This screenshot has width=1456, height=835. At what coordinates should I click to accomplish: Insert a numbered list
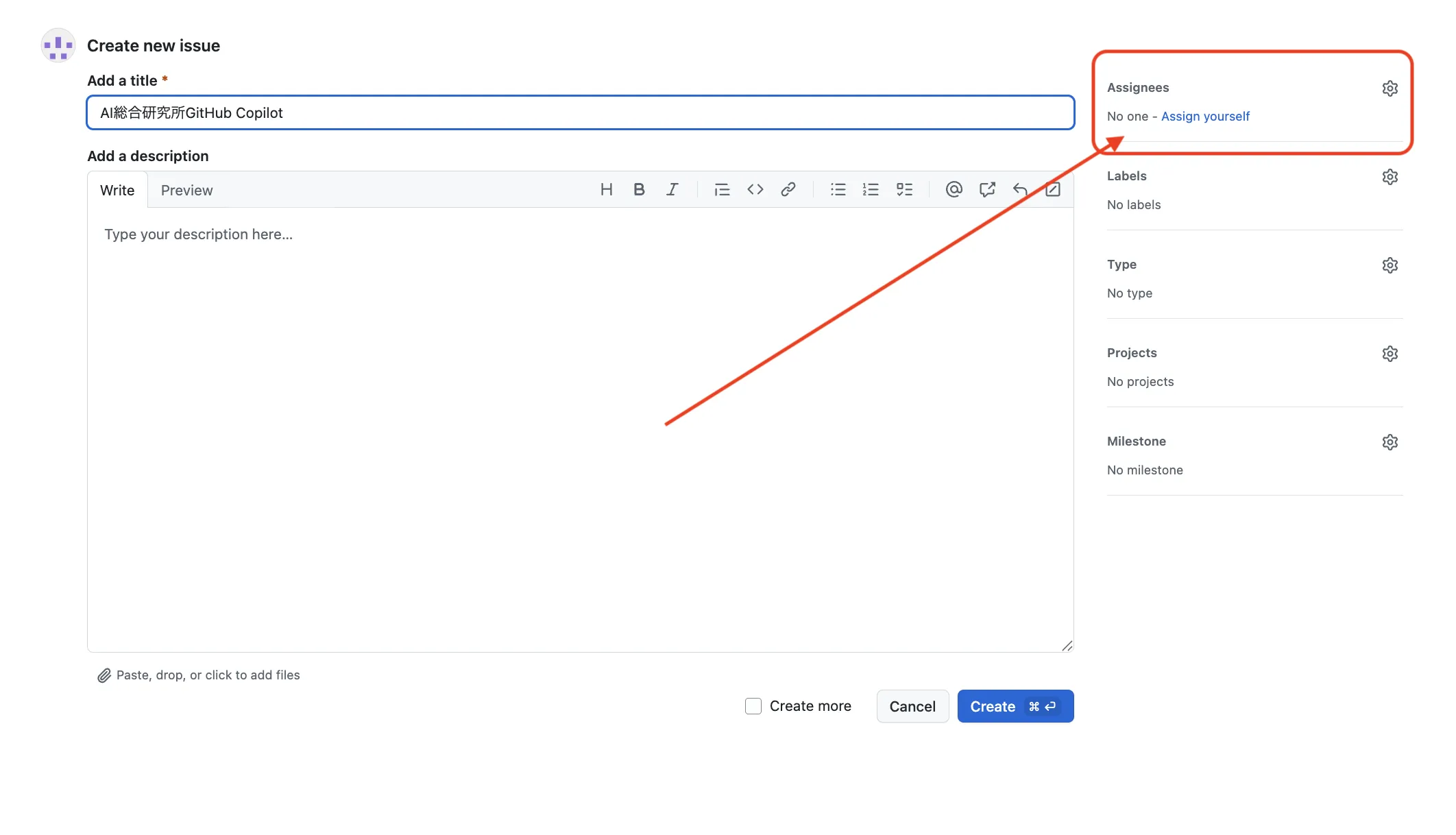871,190
